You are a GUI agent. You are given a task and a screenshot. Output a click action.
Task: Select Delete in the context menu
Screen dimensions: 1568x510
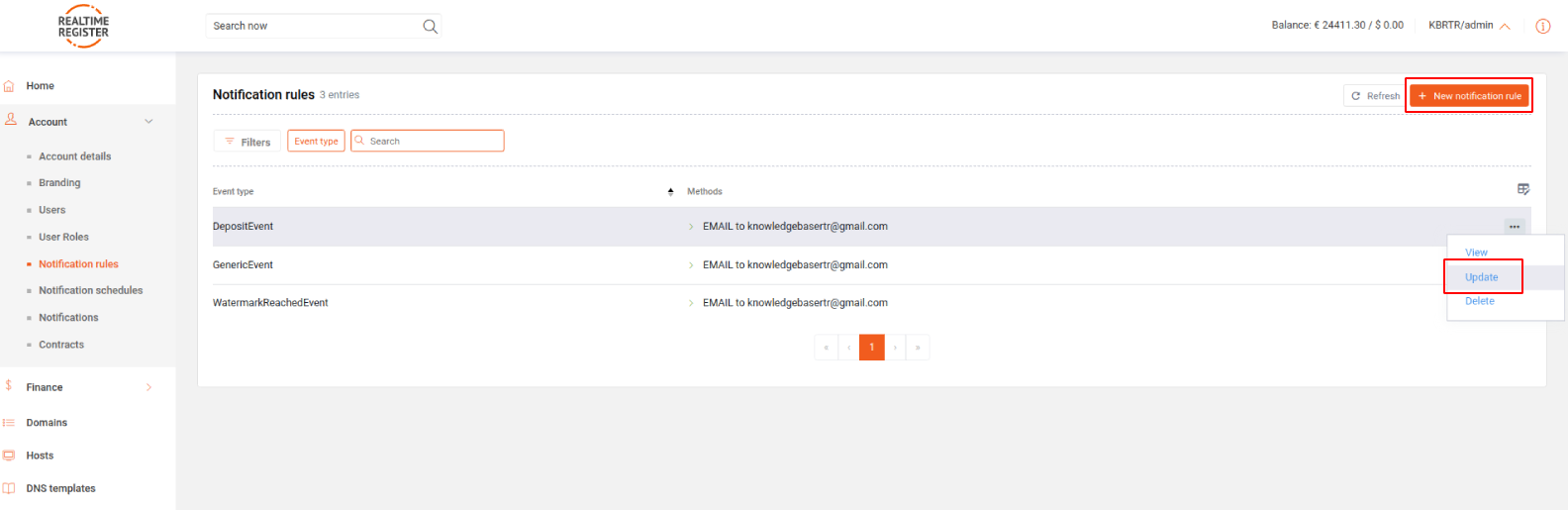click(x=1480, y=301)
